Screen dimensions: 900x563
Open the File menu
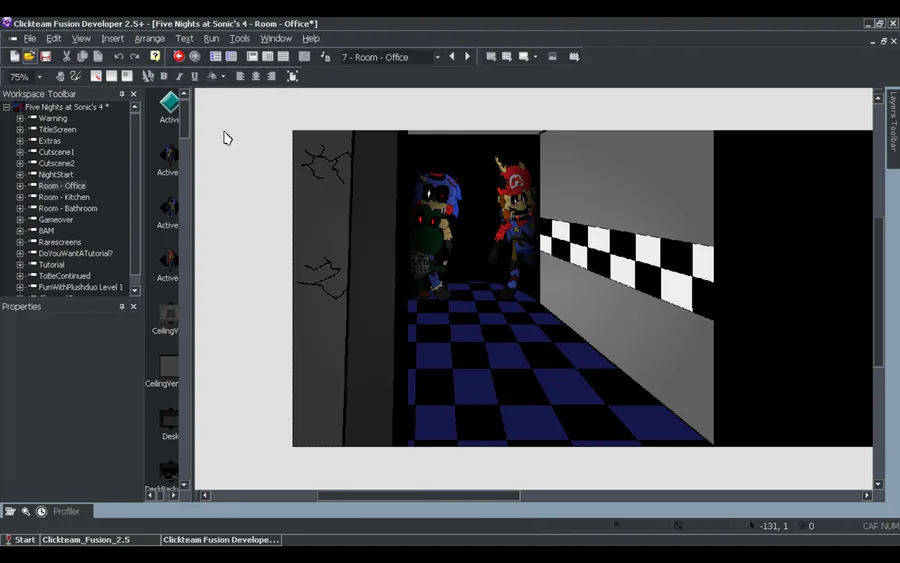tap(30, 38)
